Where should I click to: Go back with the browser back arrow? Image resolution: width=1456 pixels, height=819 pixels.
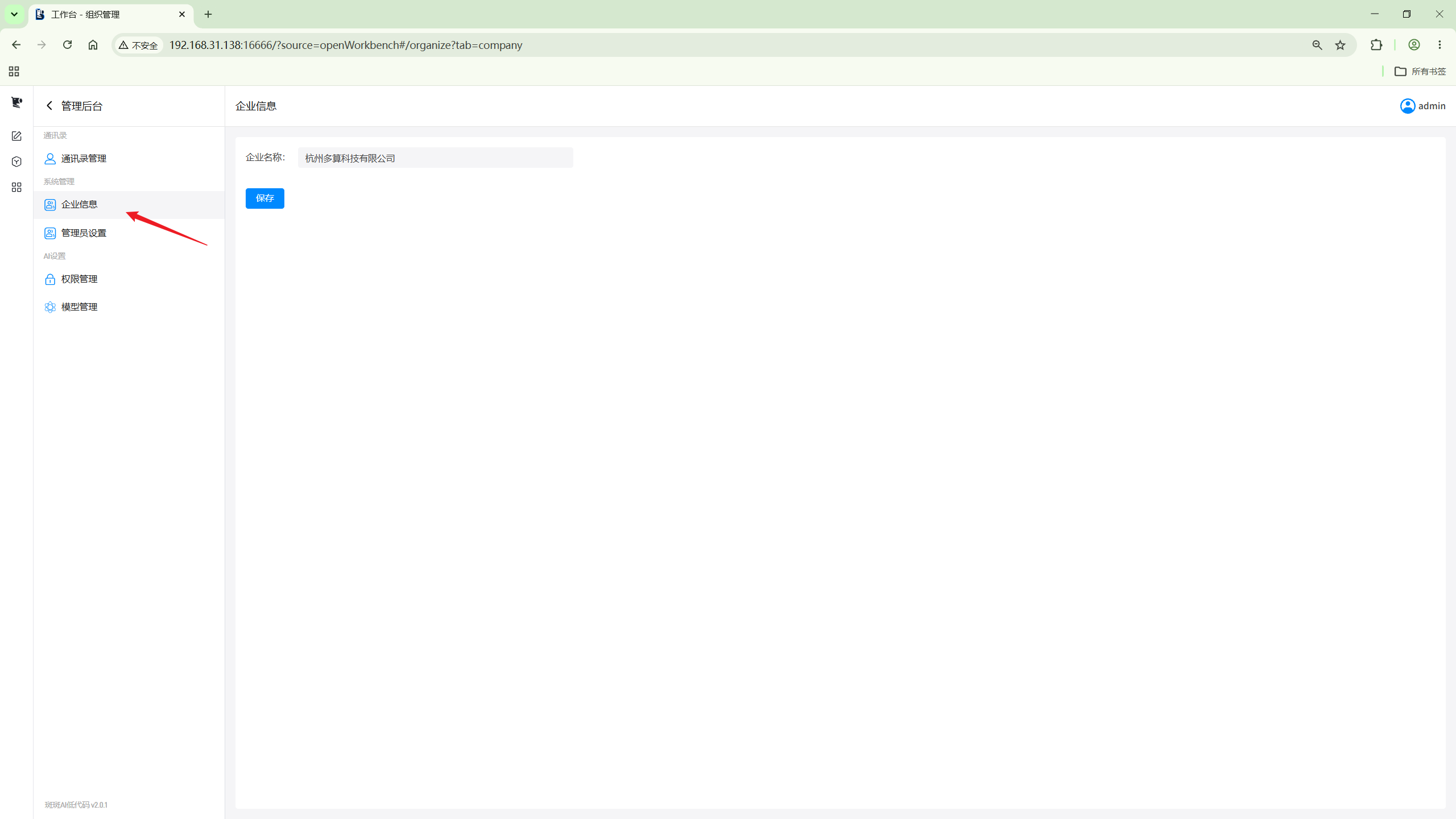(16, 45)
